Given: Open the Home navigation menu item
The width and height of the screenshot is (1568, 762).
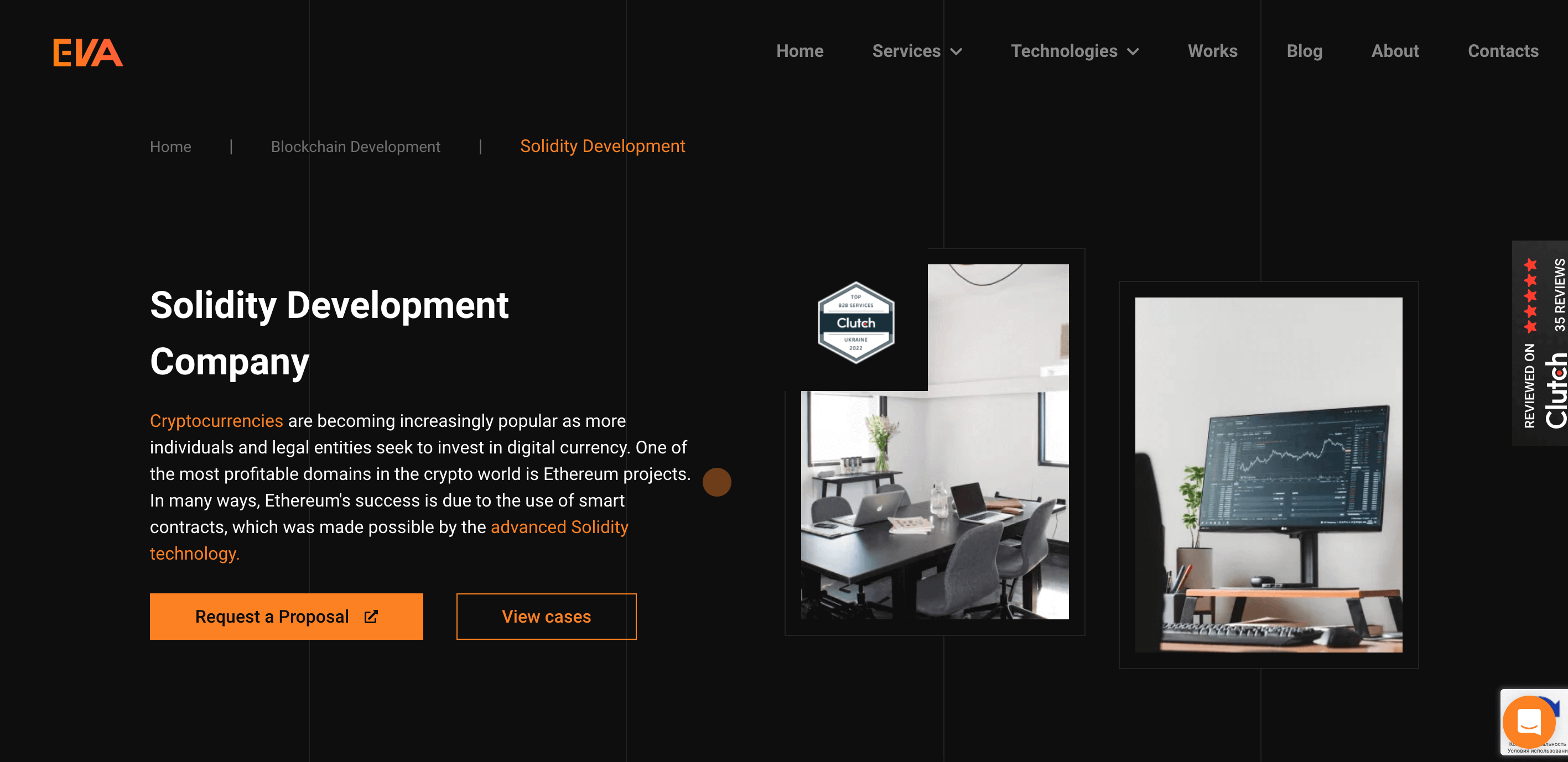Looking at the screenshot, I should 801,51.
